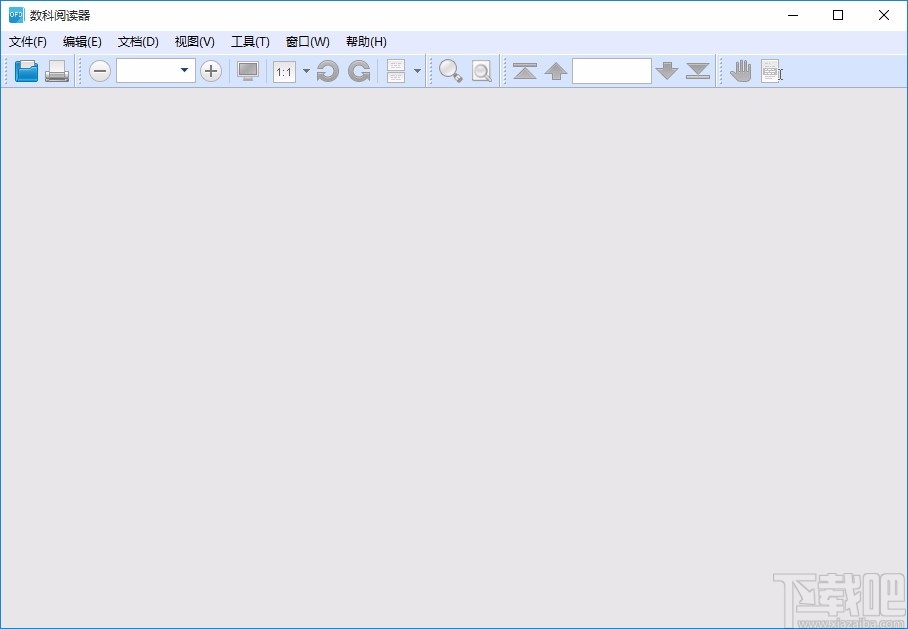Click the 1:1 actual size icon

pyautogui.click(x=284, y=71)
